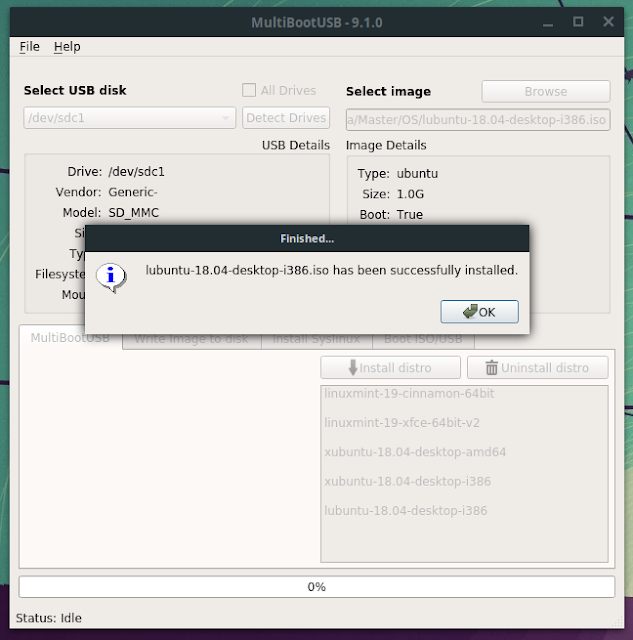Select xubuntu-18.04-desktop-i386 in the distro list
This screenshot has width=633, height=640.
464,481
